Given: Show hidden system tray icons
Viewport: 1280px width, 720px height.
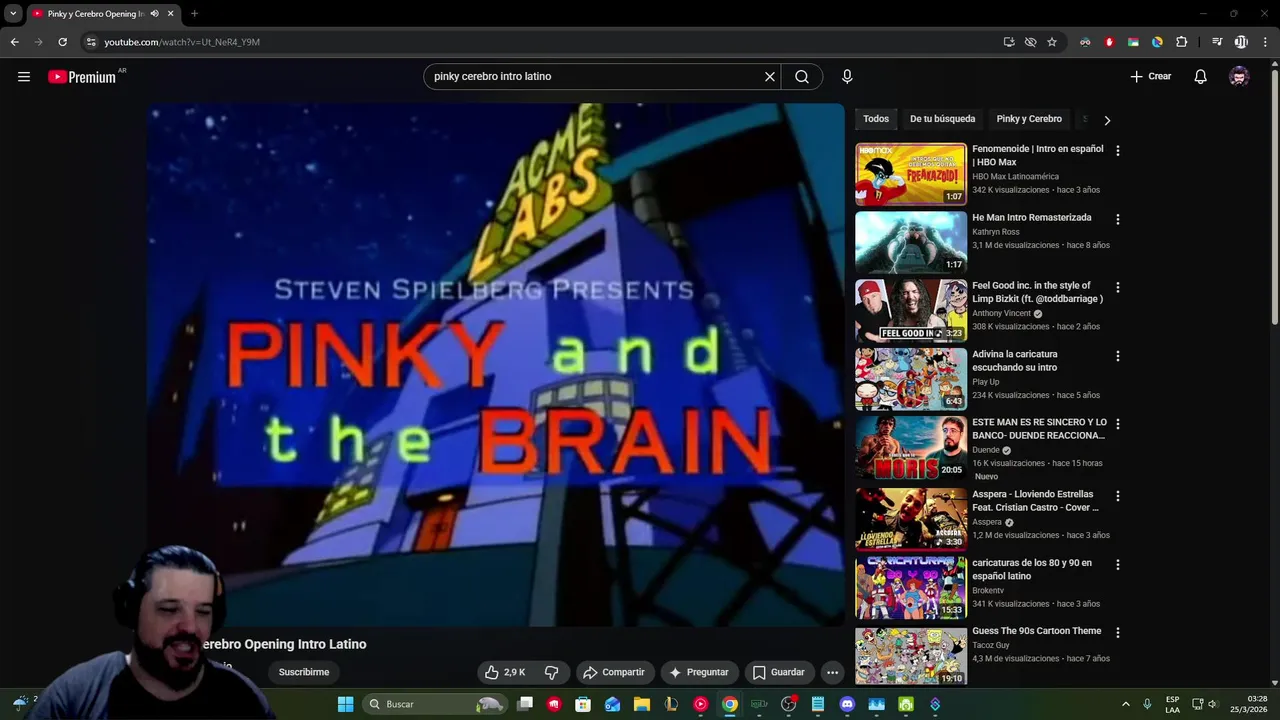Looking at the screenshot, I should pos(1125,704).
